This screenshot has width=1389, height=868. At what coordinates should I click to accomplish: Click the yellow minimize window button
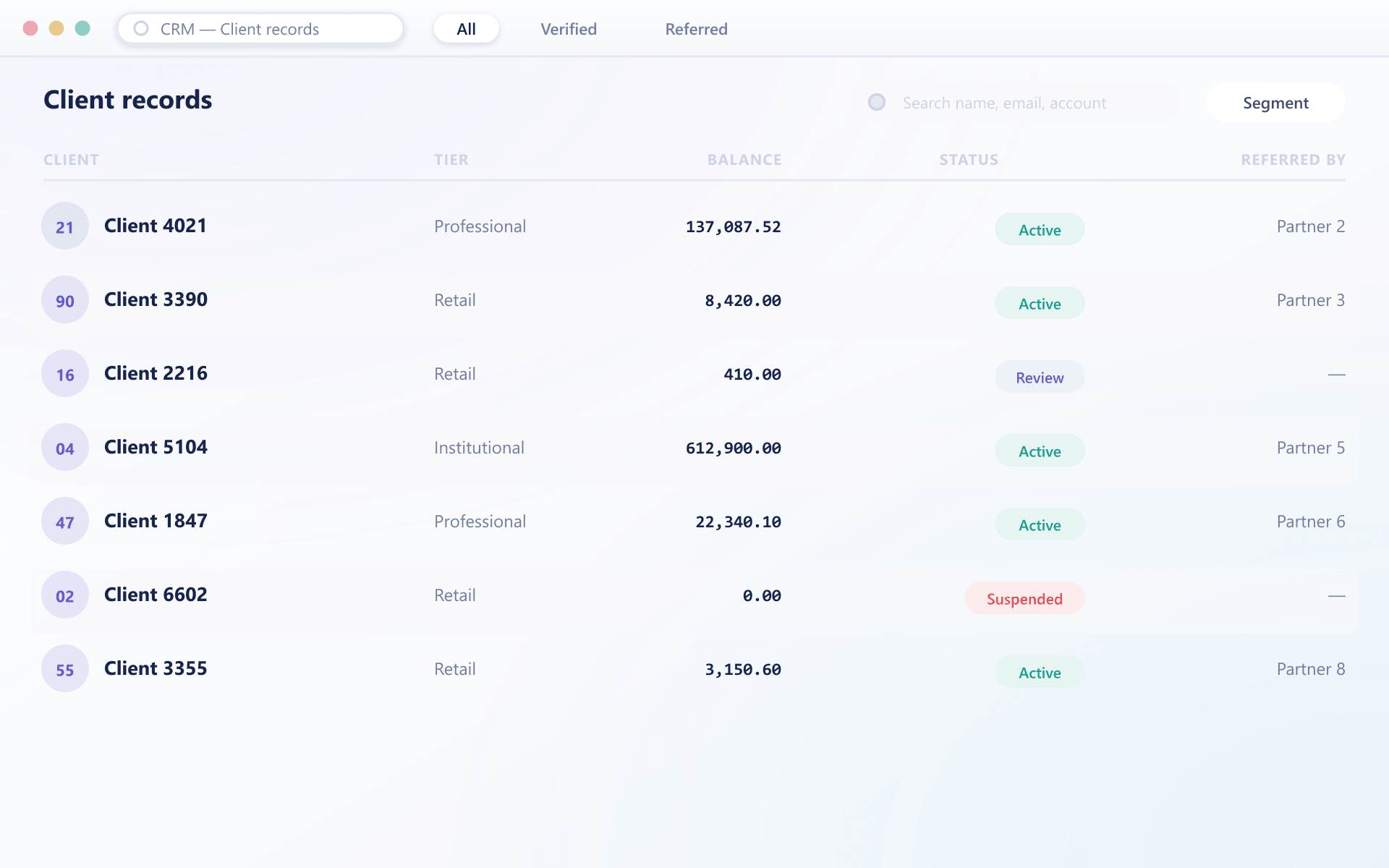(56, 28)
